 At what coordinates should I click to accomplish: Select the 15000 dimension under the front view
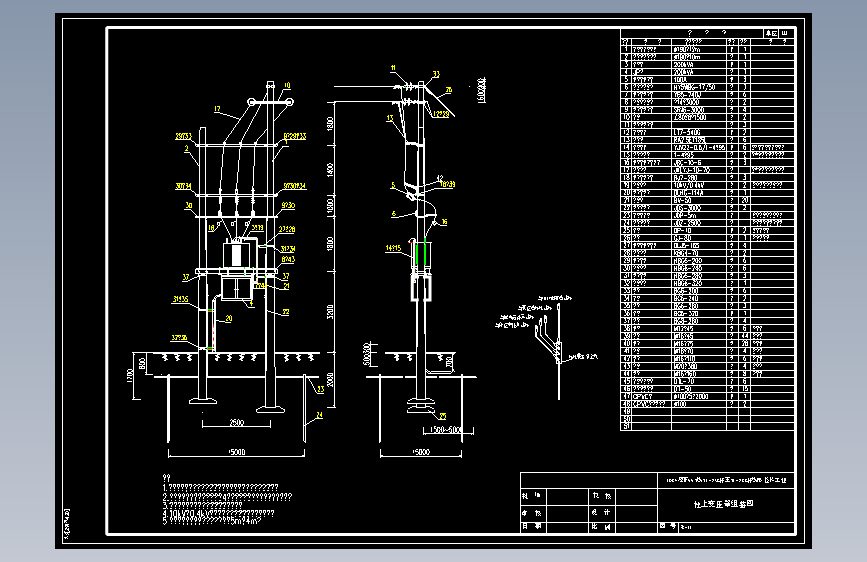click(236, 452)
